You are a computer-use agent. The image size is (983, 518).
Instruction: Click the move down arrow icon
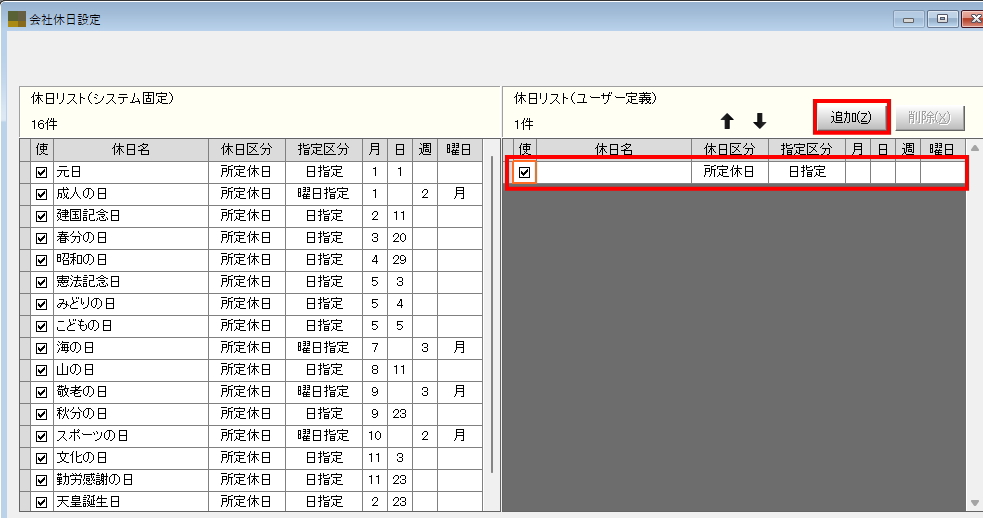(x=759, y=121)
